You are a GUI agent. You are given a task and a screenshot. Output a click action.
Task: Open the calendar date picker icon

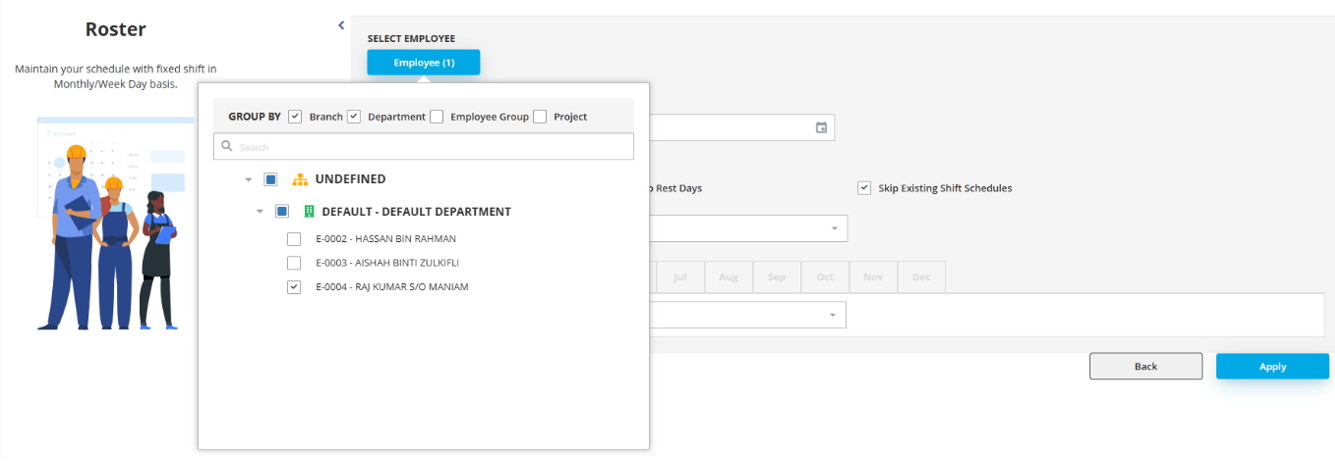821,128
